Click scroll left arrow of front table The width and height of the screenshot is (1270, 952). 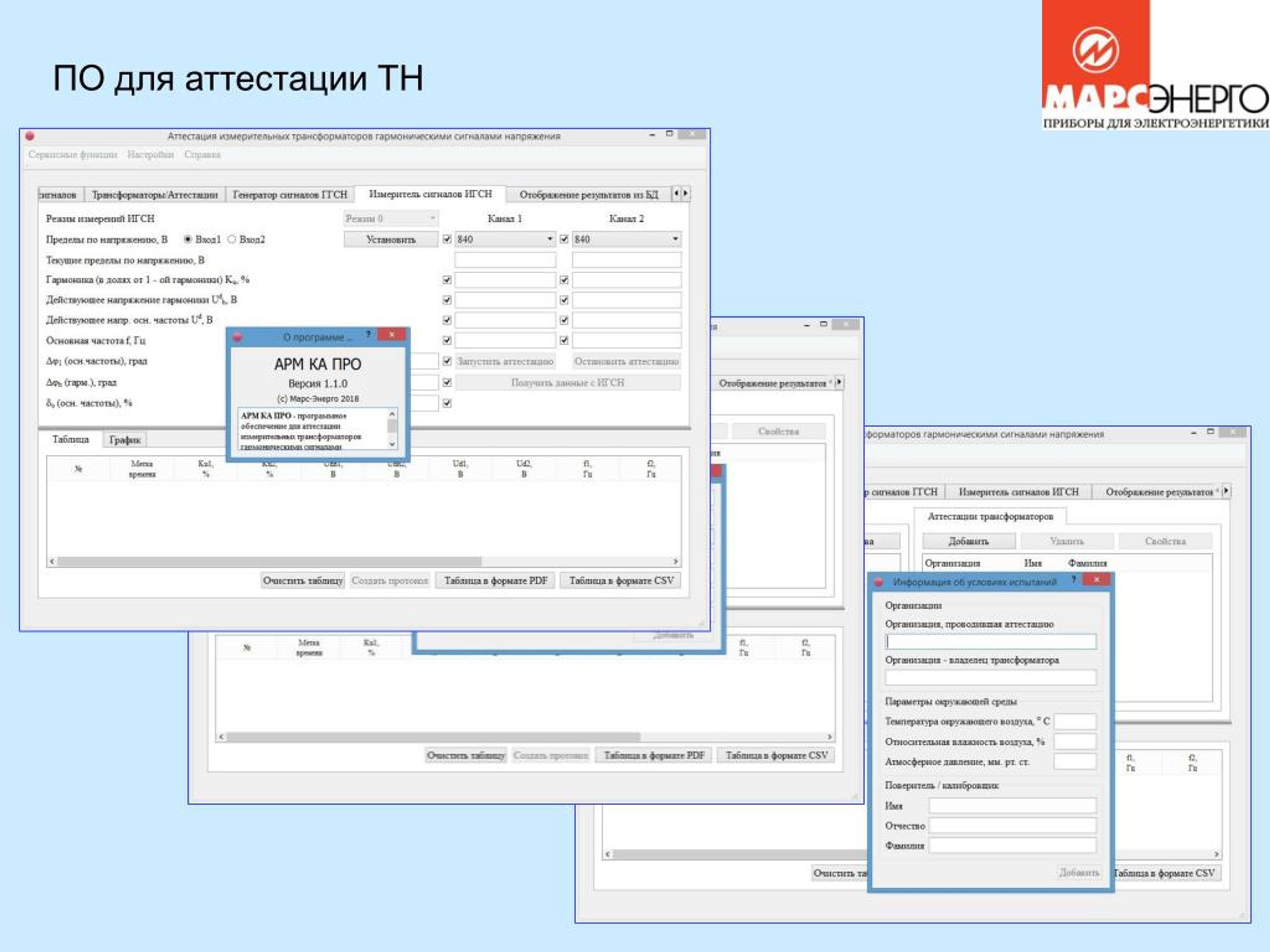pyautogui.click(x=52, y=561)
